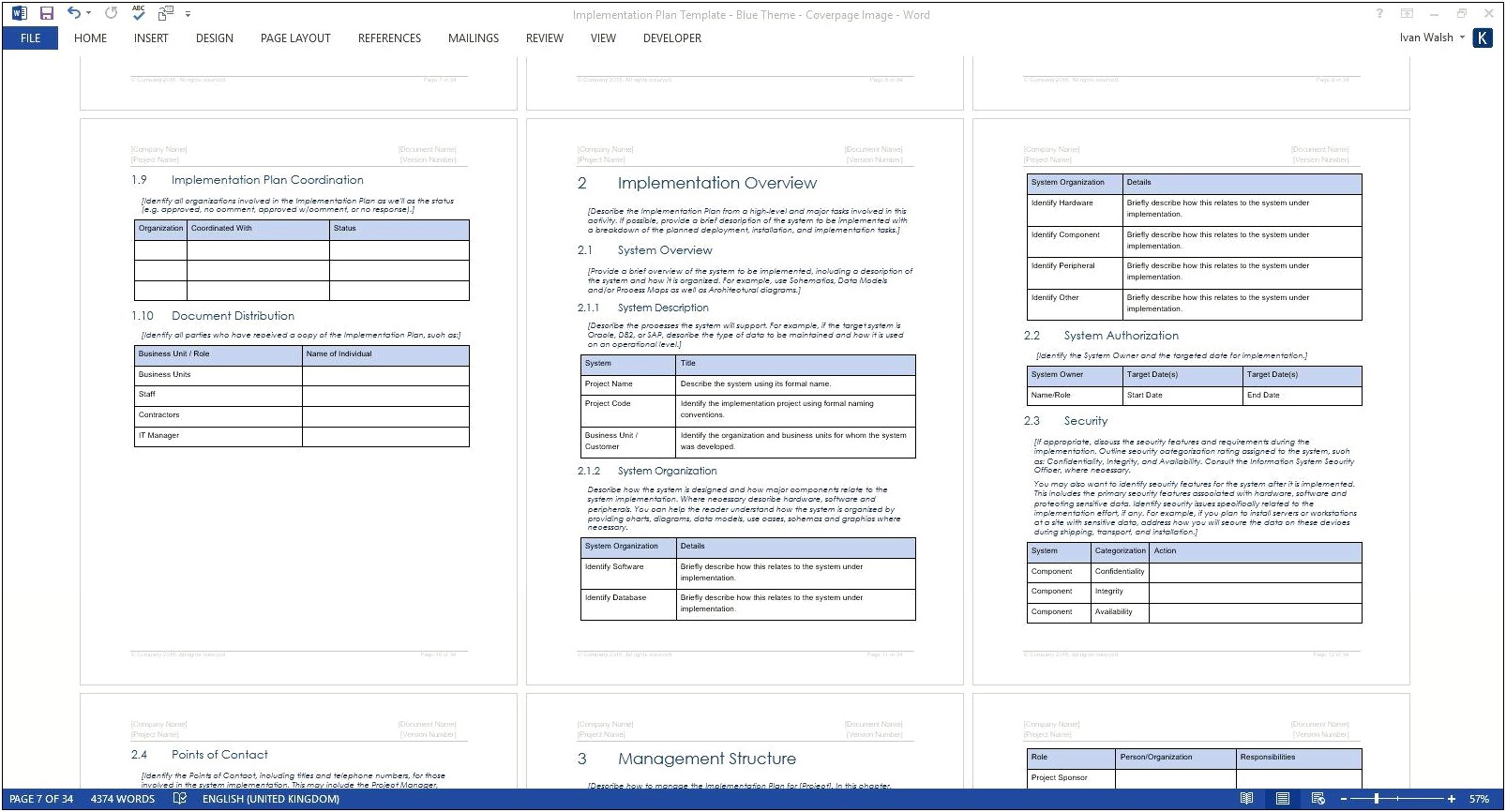This screenshot has width=1506, height=812.
Task: Click the zoom slider handle
Action: coord(1377,800)
